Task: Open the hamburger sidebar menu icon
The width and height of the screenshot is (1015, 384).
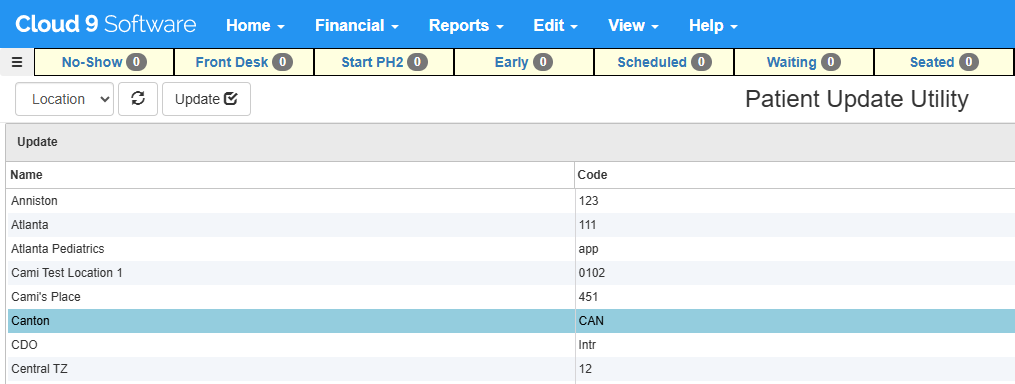Action: (x=17, y=62)
